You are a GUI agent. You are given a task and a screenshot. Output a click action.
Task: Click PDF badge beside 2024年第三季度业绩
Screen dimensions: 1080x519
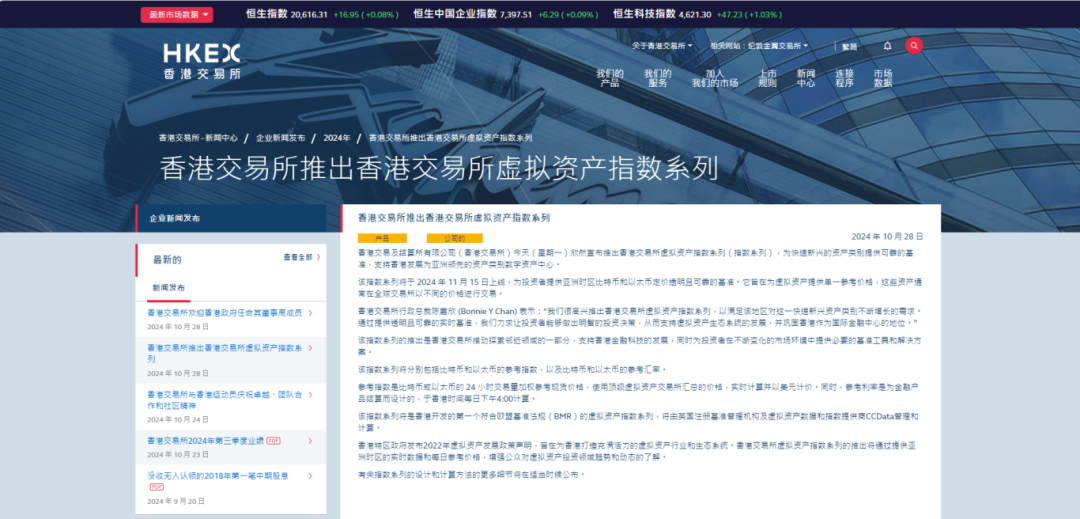tap(273, 441)
